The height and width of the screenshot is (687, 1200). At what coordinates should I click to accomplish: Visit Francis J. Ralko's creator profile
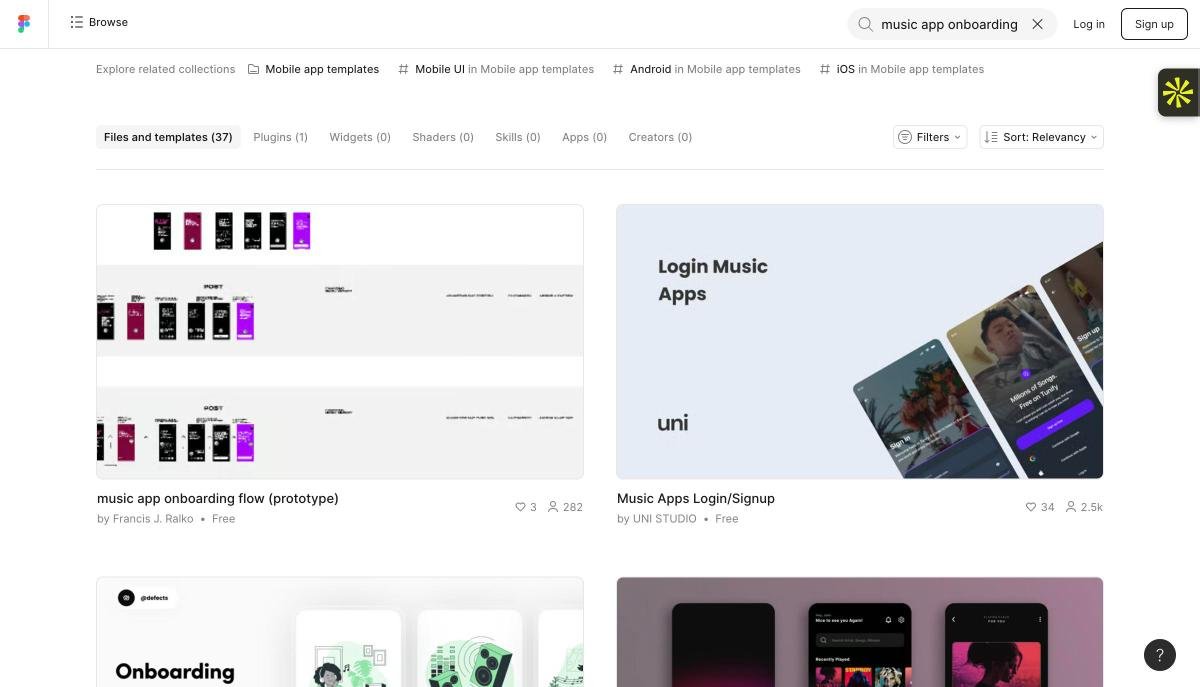click(153, 519)
